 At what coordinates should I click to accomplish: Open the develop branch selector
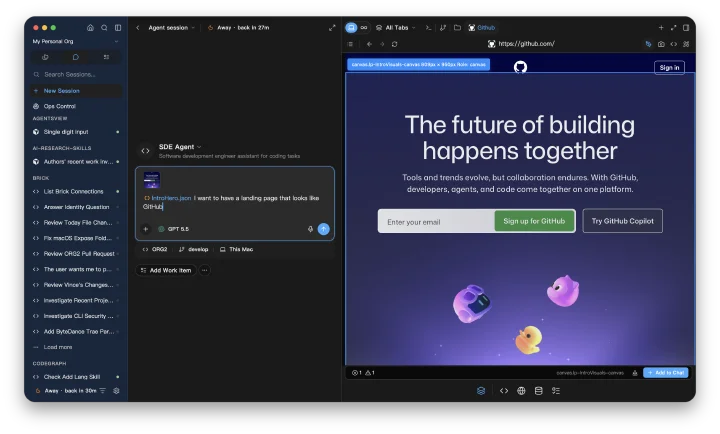click(193, 249)
